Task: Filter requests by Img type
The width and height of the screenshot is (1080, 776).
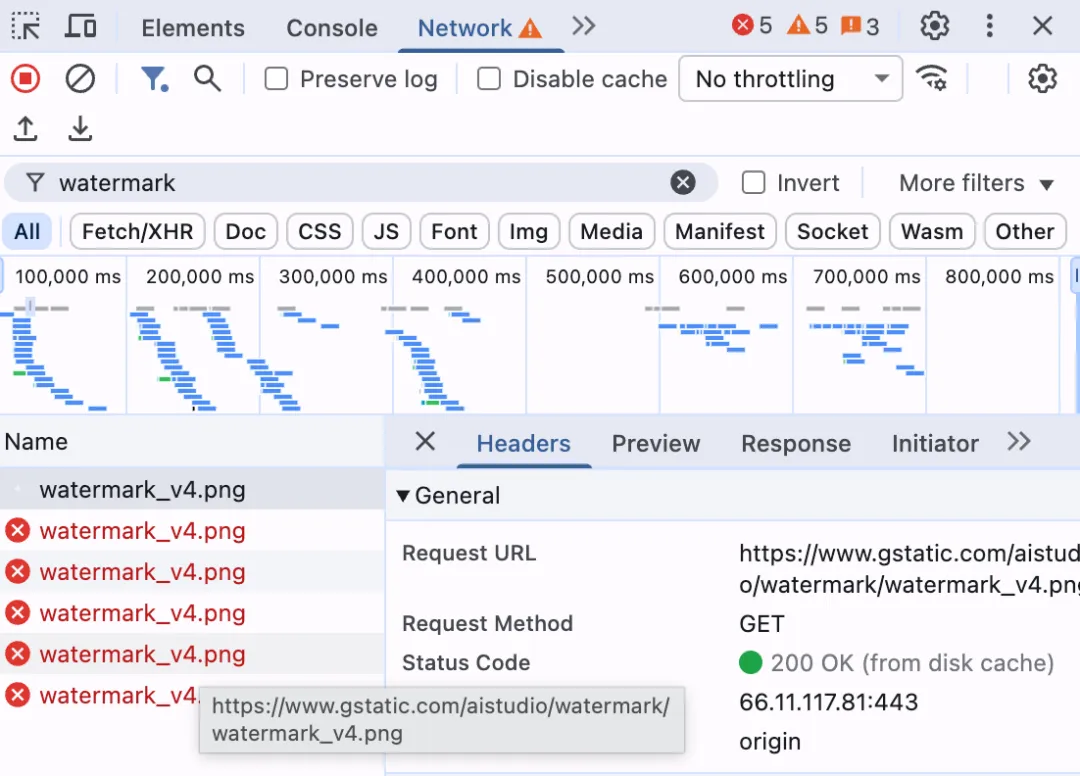Action: [x=528, y=231]
